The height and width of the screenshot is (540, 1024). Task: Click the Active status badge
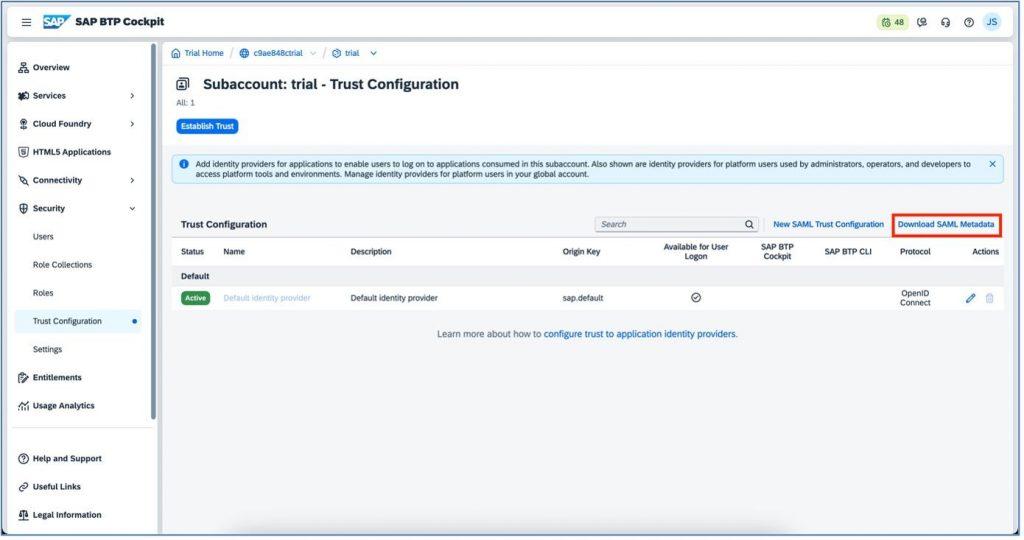coord(196,298)
